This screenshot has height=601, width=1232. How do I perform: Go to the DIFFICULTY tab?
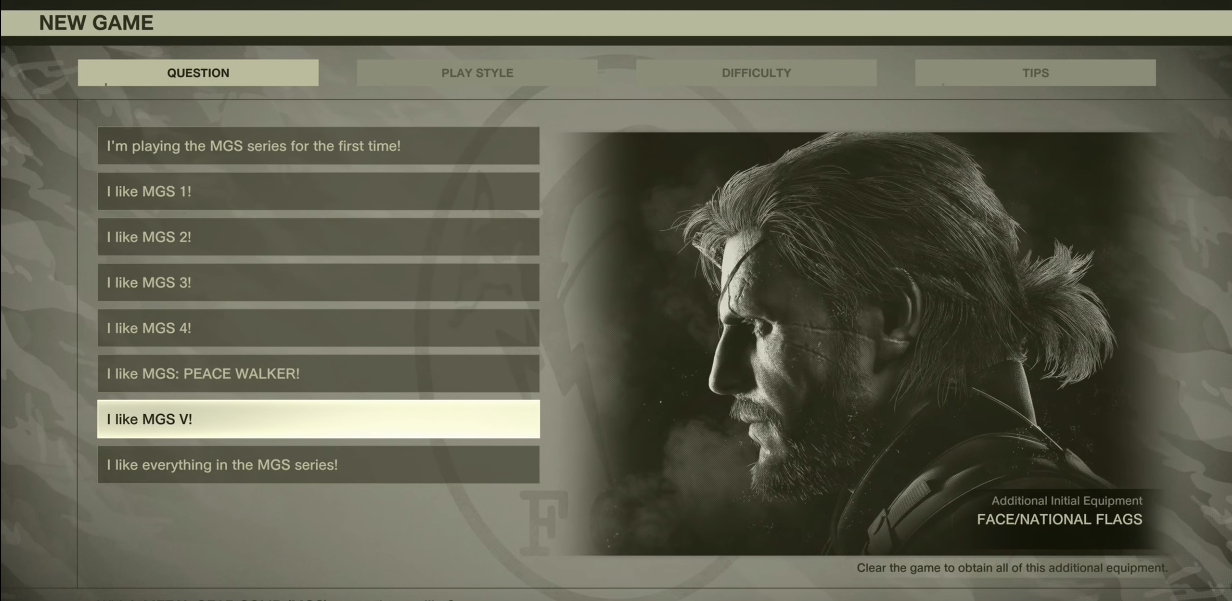(x=756, y=73)
